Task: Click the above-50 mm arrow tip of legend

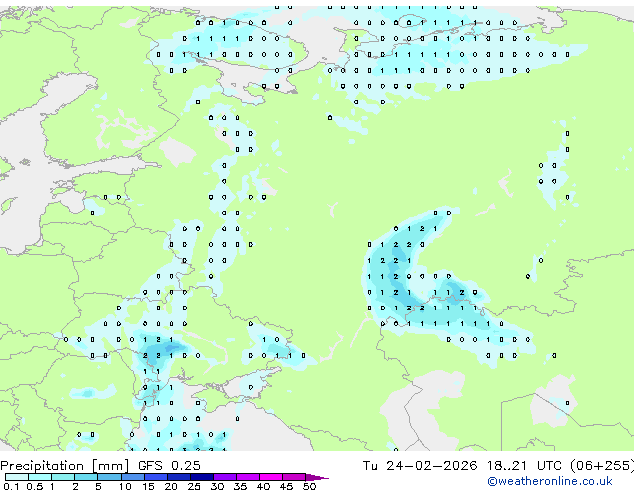Action: 317,478
